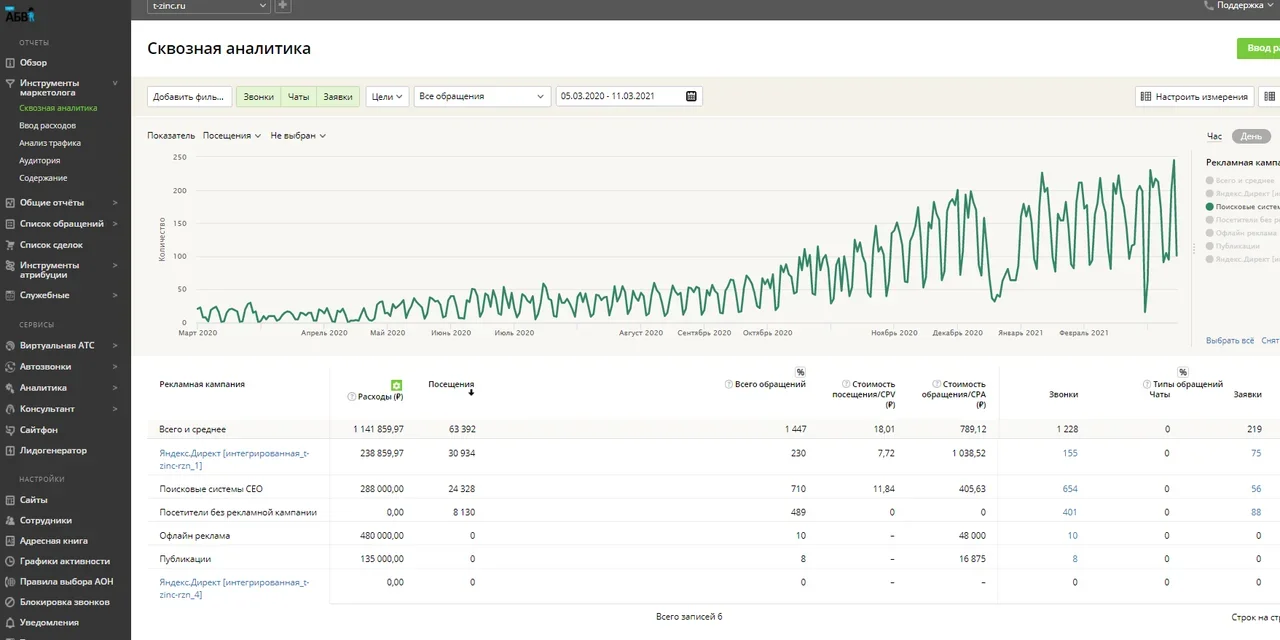Click the sort arrow under Посещения

[x=471, y=393]
